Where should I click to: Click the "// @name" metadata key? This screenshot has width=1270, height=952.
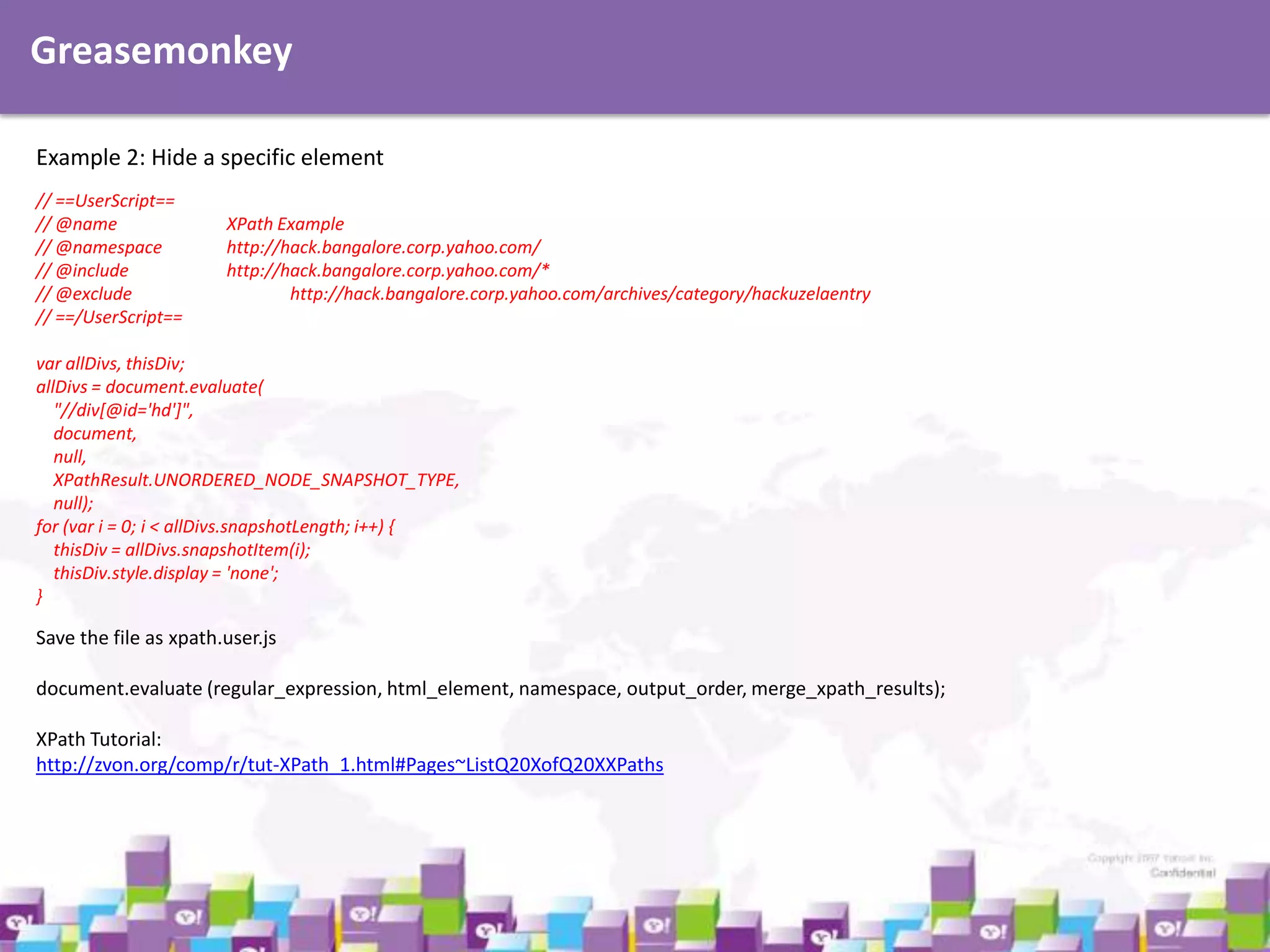76,224
